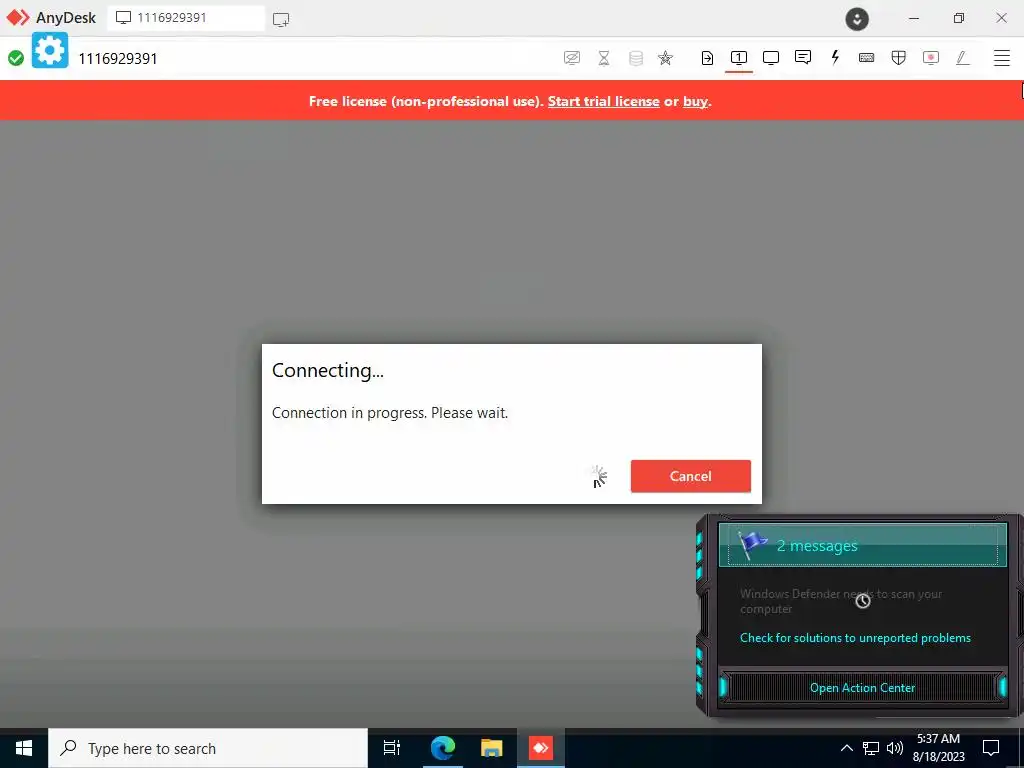The width and height of the screenshot is (1024, 768).
Task: Click the privacy mode crossed-screen icon
Action: point(571,58)
